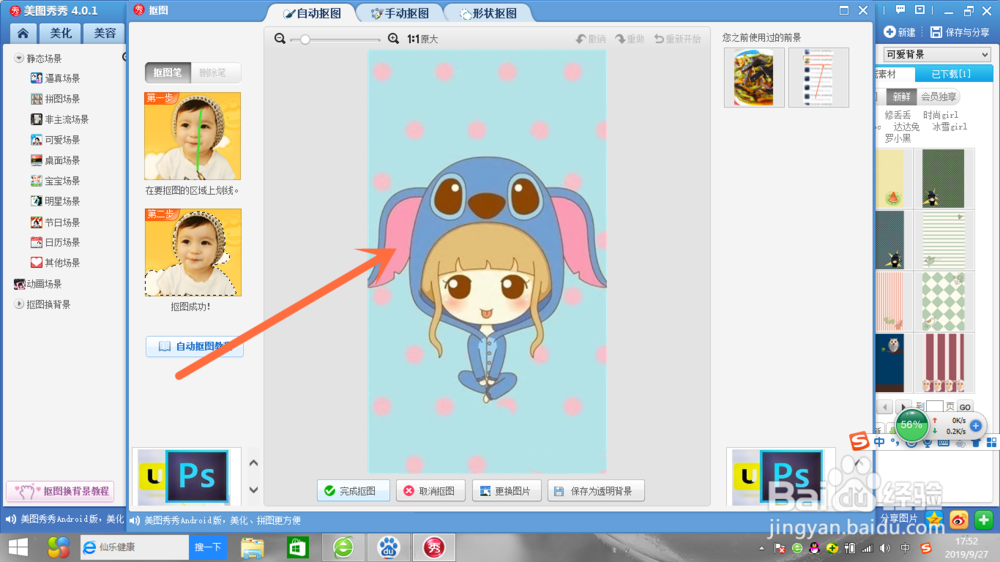This screenshot has height=562, width=1000.
Task: Click 完成抠图 button
Action: pos(353,491)
